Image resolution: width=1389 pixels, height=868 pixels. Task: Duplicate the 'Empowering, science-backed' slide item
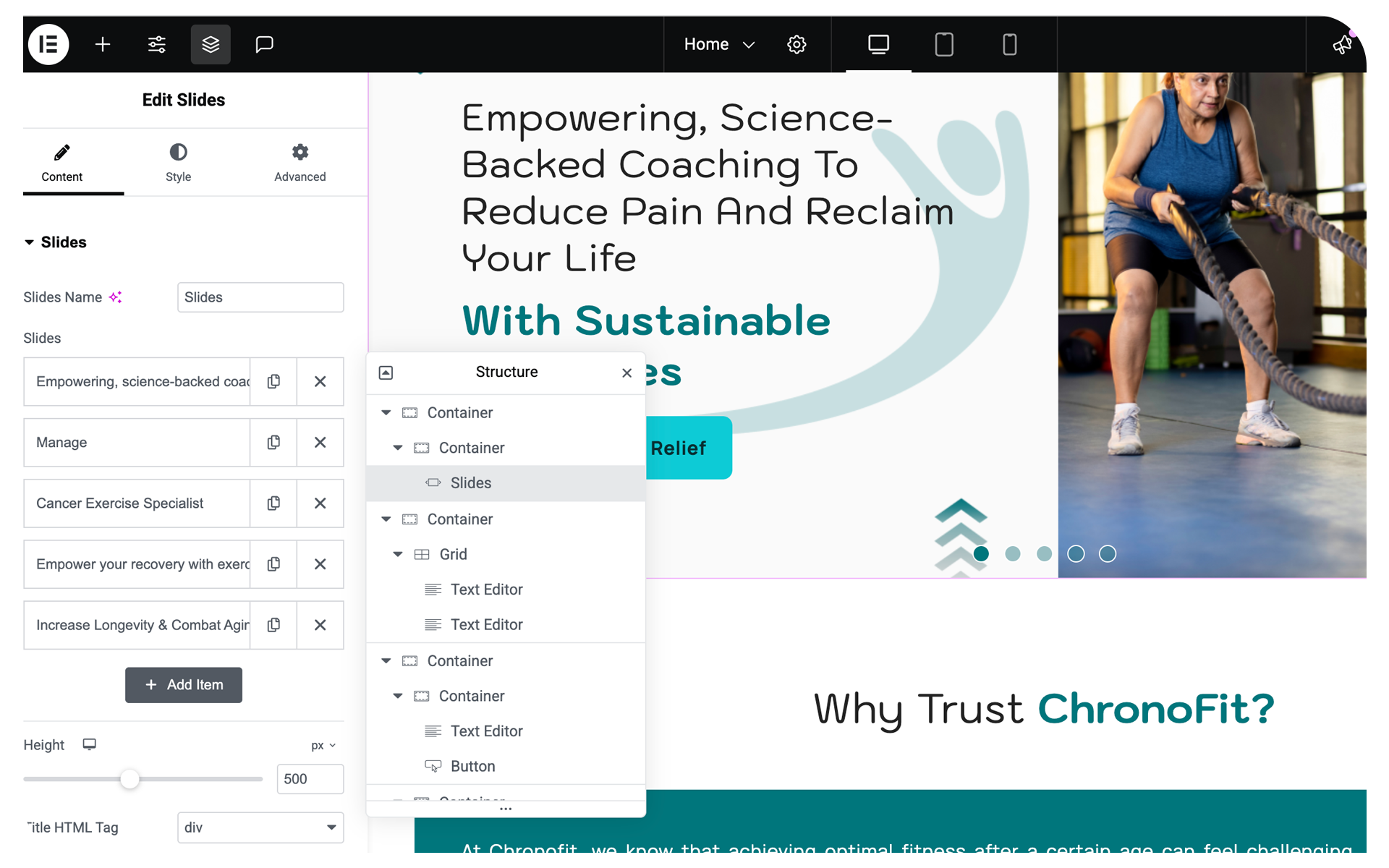[x=273, y=381]
